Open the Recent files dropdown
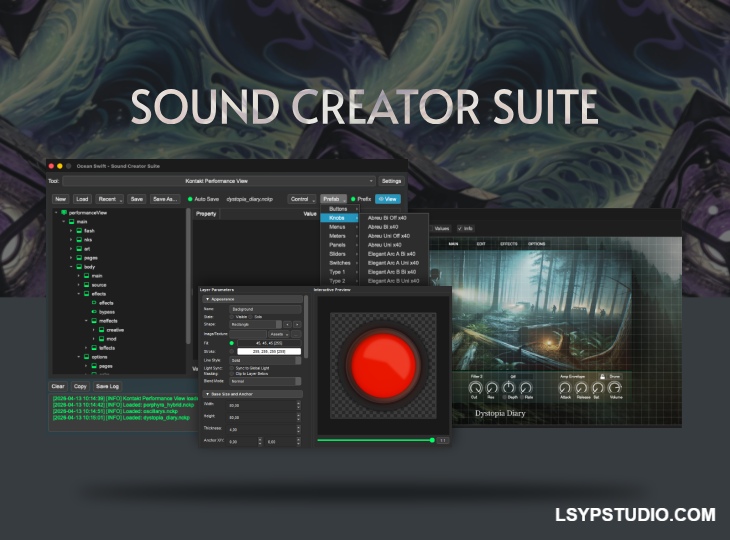The image size is (730, 540). pos(110,199)
